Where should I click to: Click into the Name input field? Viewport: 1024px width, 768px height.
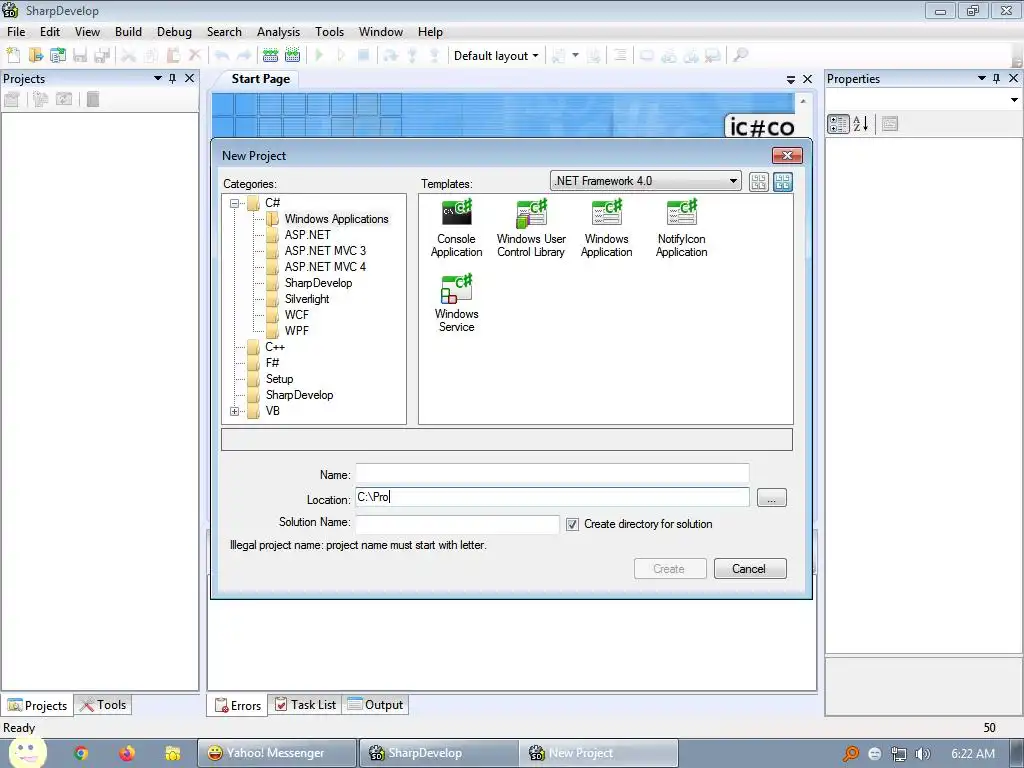(552, 473)
